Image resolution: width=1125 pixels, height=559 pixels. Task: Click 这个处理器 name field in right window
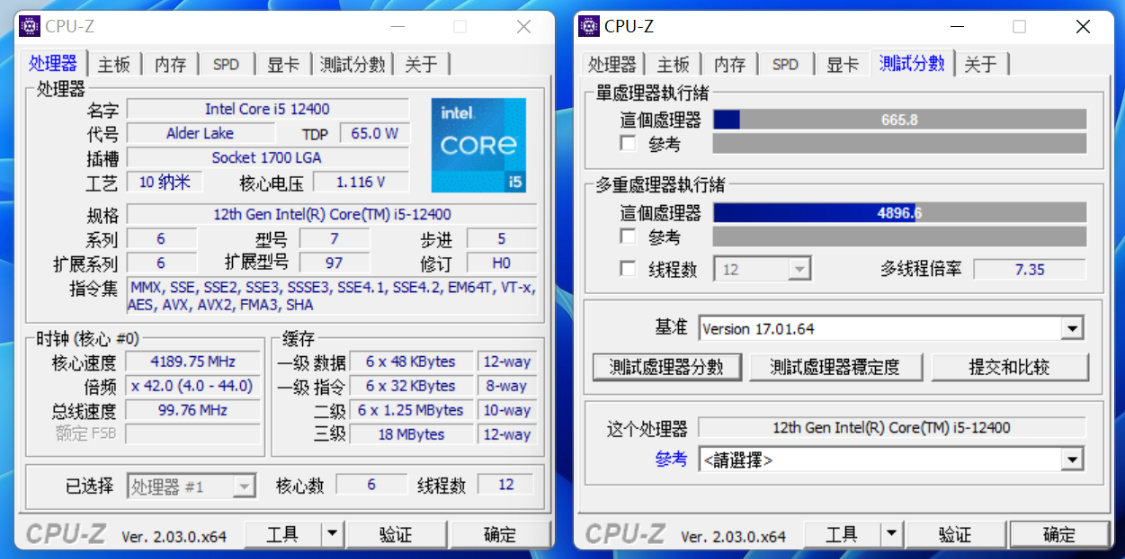point(892,428)
